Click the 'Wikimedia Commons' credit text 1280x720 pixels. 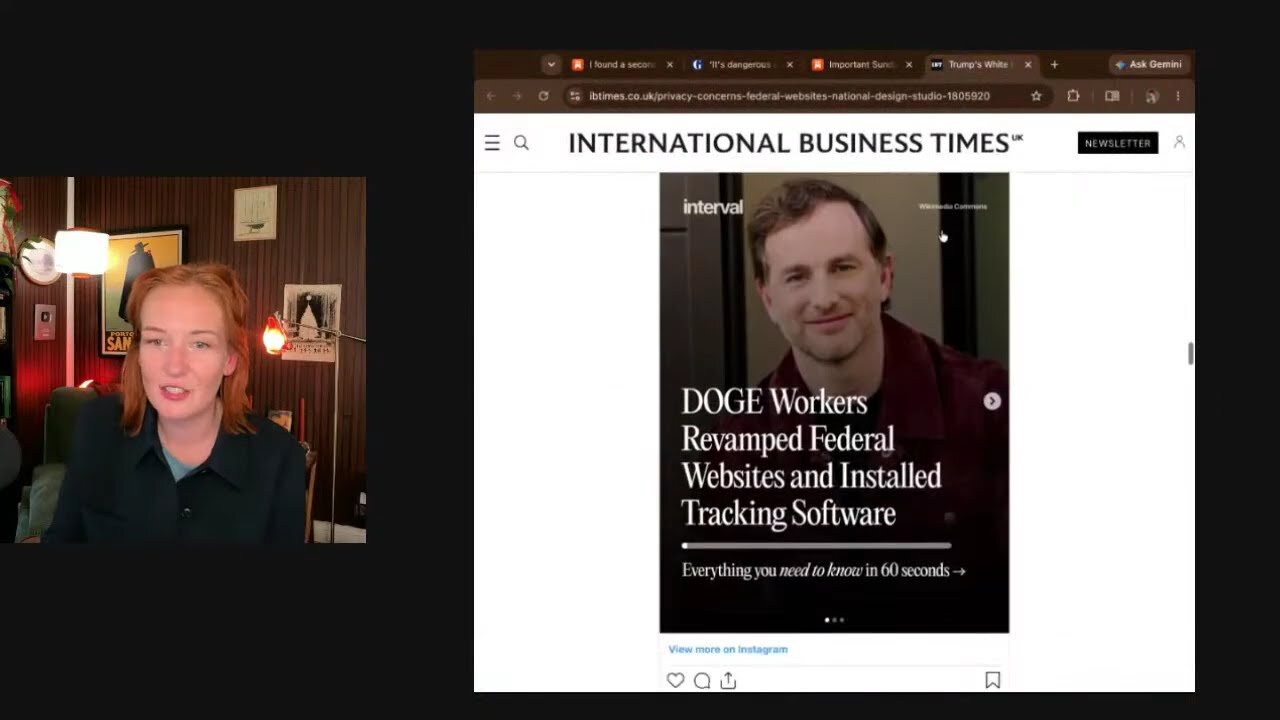tap(953, 206)
